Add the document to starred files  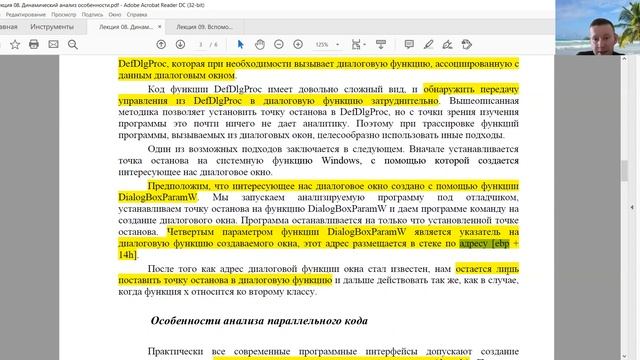click(15, 44)
